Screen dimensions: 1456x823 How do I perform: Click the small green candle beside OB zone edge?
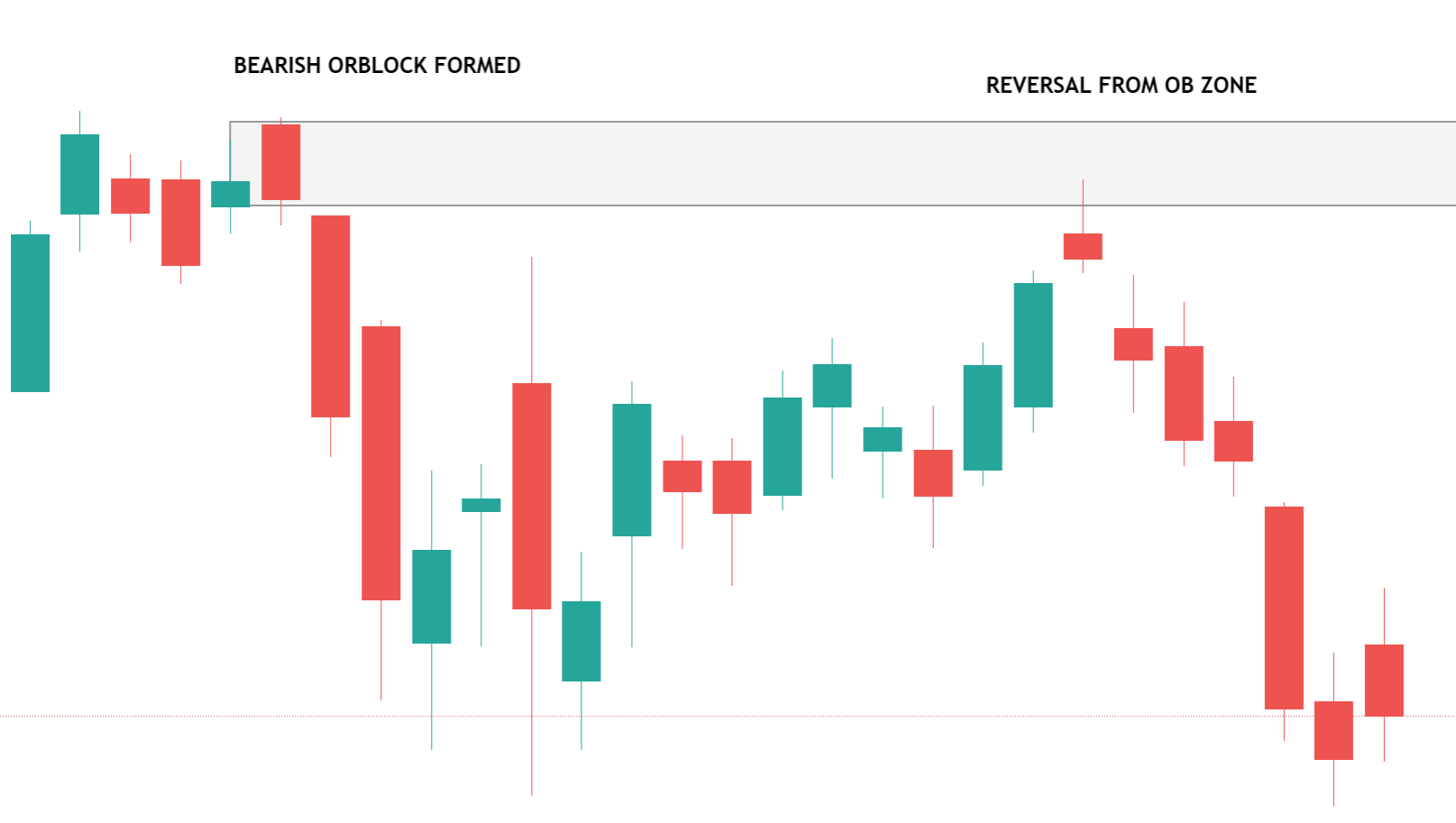tap(231, 194)
